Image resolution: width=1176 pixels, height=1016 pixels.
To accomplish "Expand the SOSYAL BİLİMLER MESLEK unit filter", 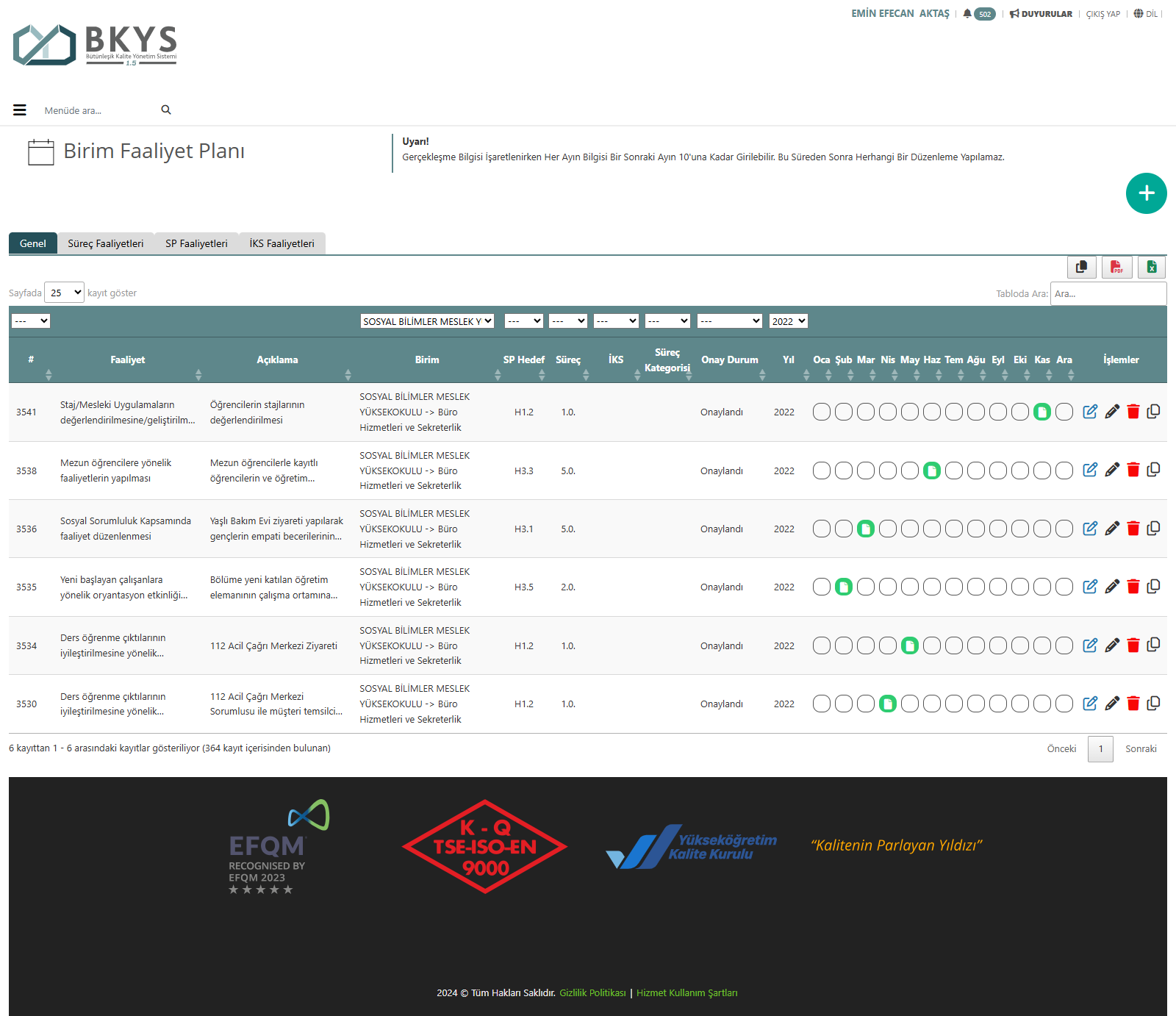I will point(426,321).
